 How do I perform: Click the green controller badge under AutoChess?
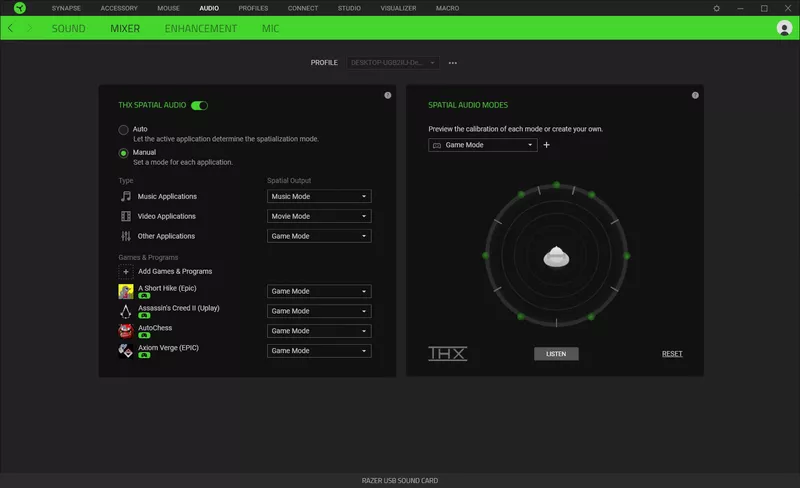pos(144,335)
